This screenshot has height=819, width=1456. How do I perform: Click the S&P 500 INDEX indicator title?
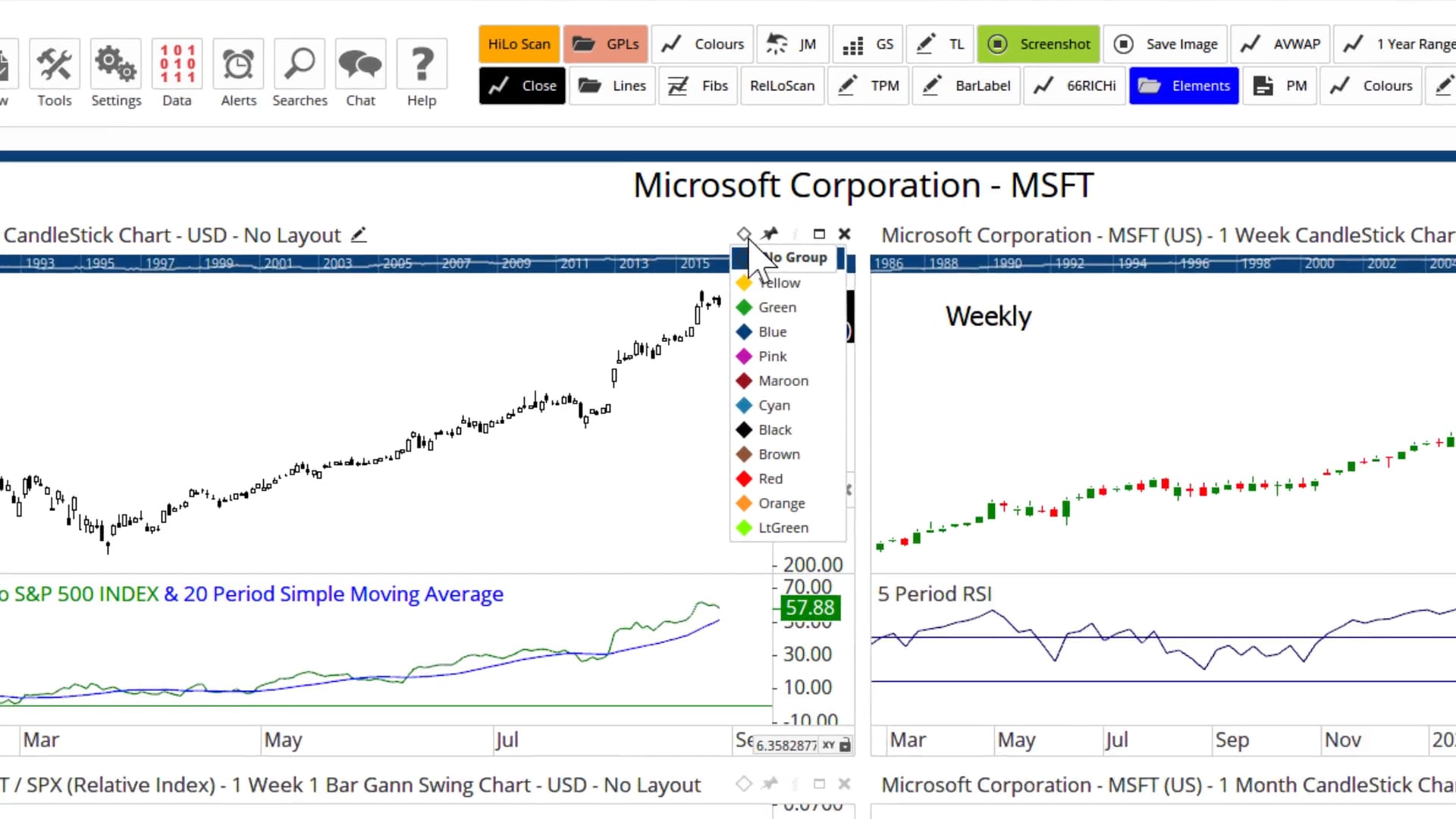(86, 594)
